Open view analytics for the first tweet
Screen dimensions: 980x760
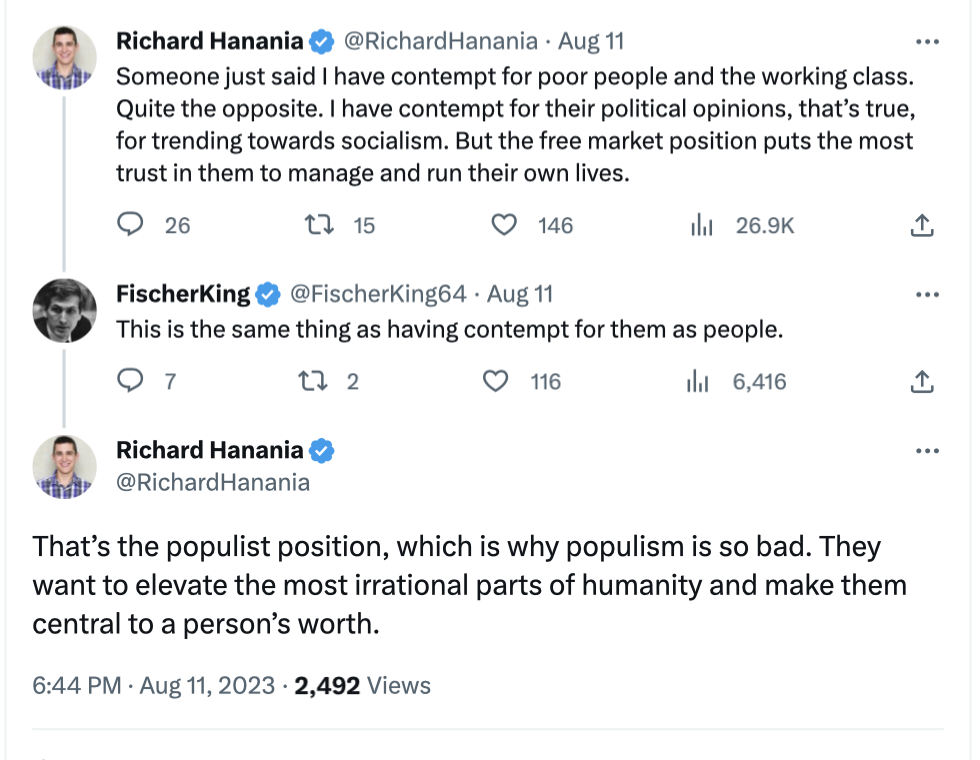pos(702,225)
